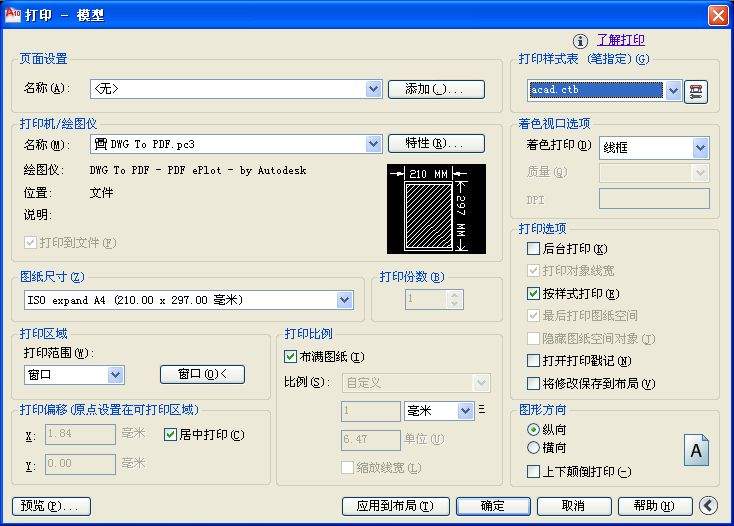Click the paper size preview thumbnail

436,209
